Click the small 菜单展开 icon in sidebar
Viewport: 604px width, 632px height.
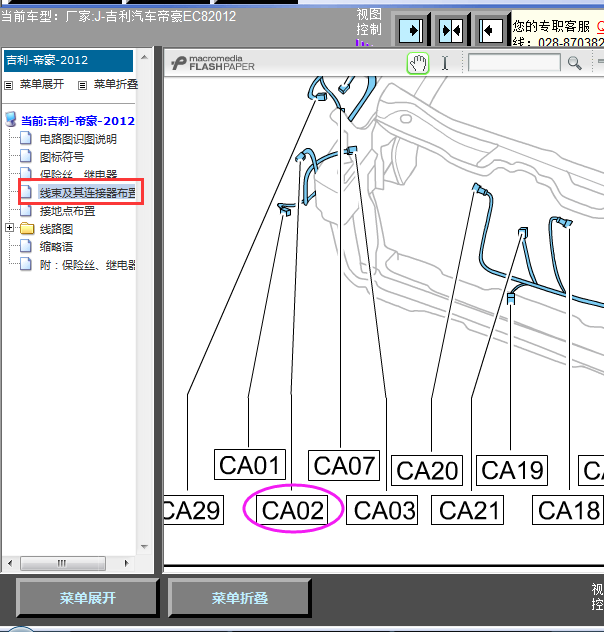tap(8, 85)
